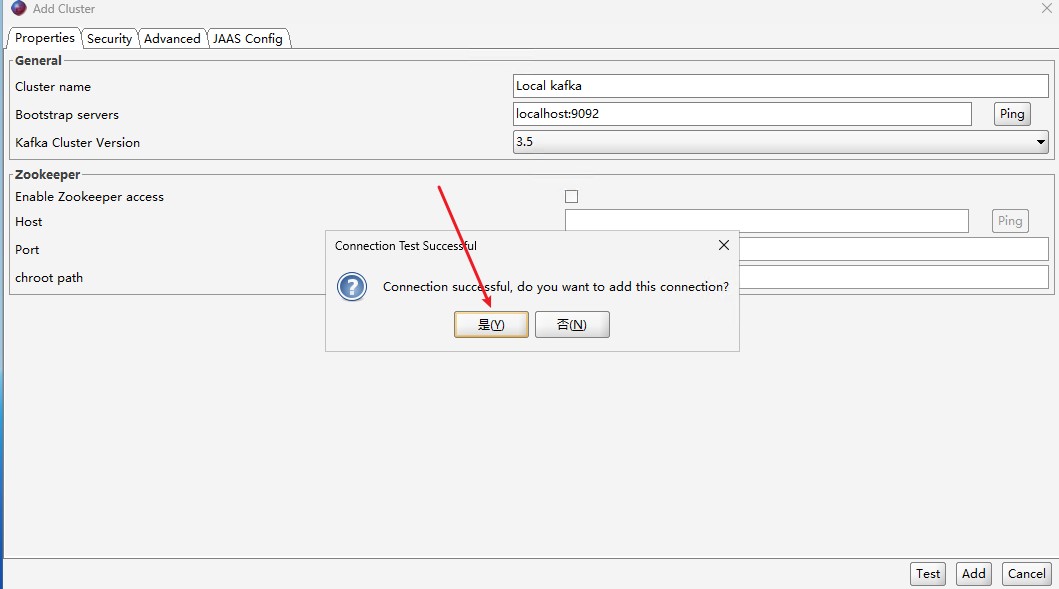
Task: Click the chroot path input field
Action: 894,277
